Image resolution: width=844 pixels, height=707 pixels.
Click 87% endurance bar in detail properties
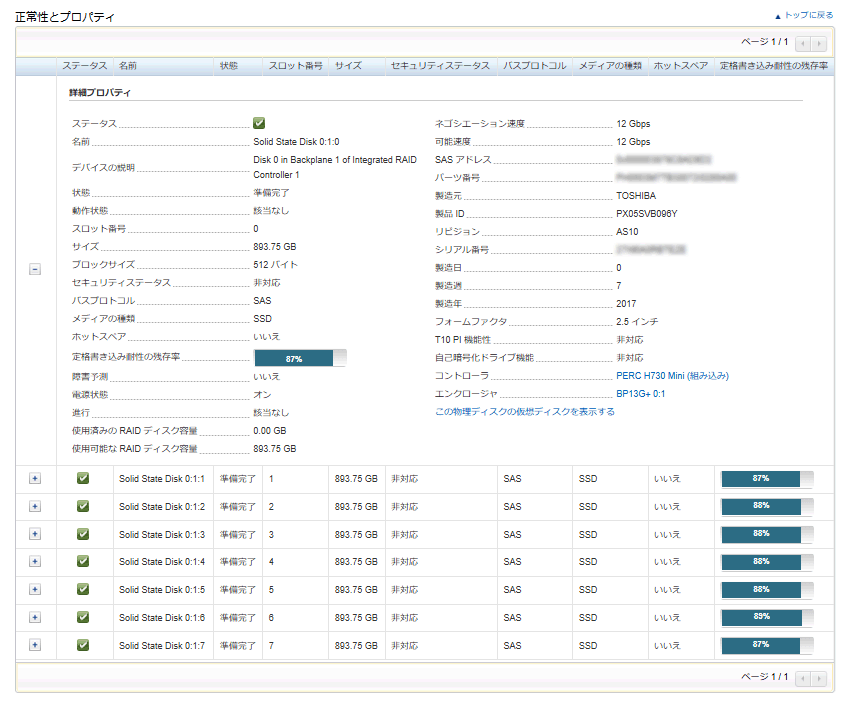(300, 358)
